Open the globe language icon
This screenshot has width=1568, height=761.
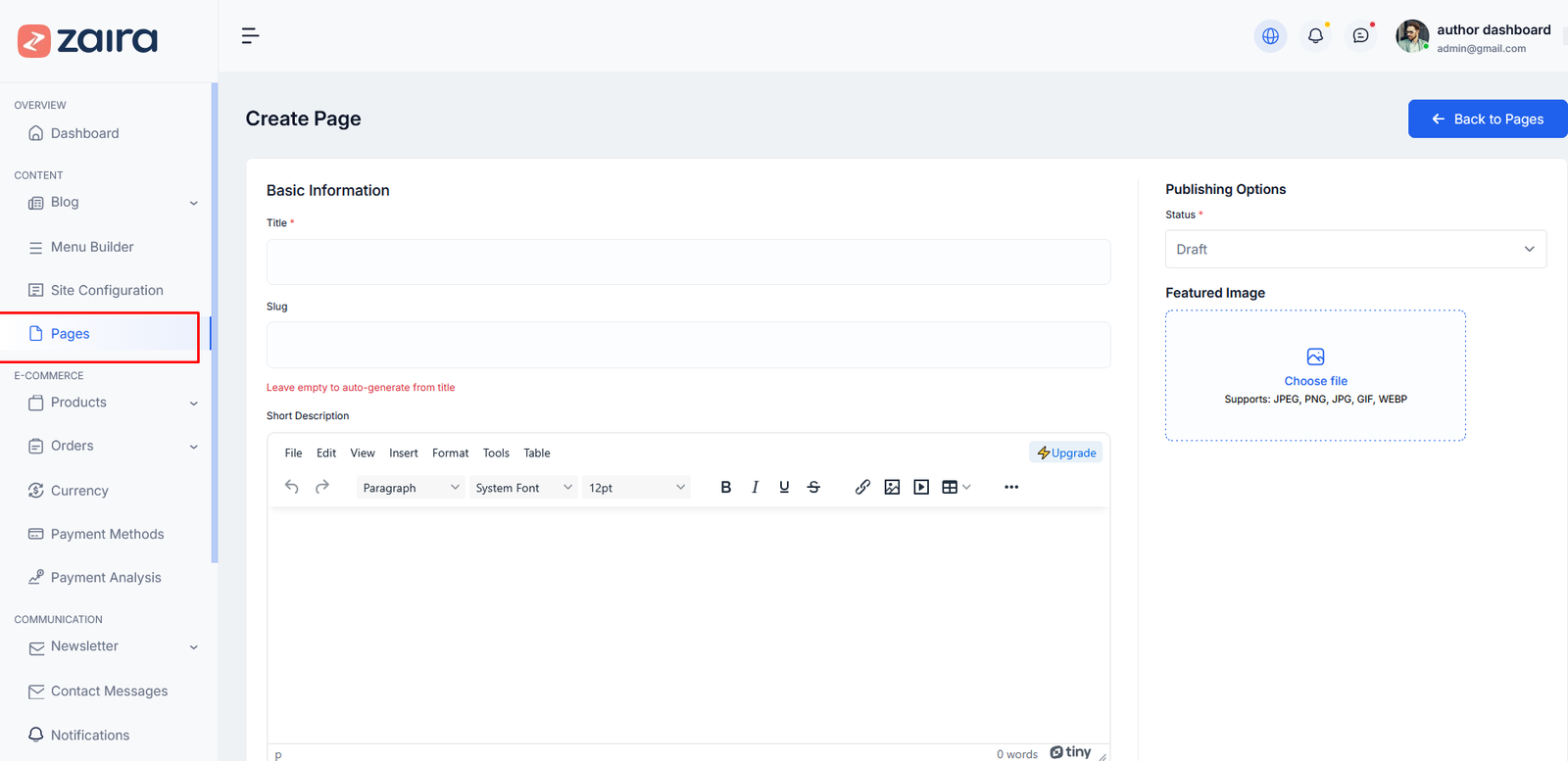(x=1270, y=36)
